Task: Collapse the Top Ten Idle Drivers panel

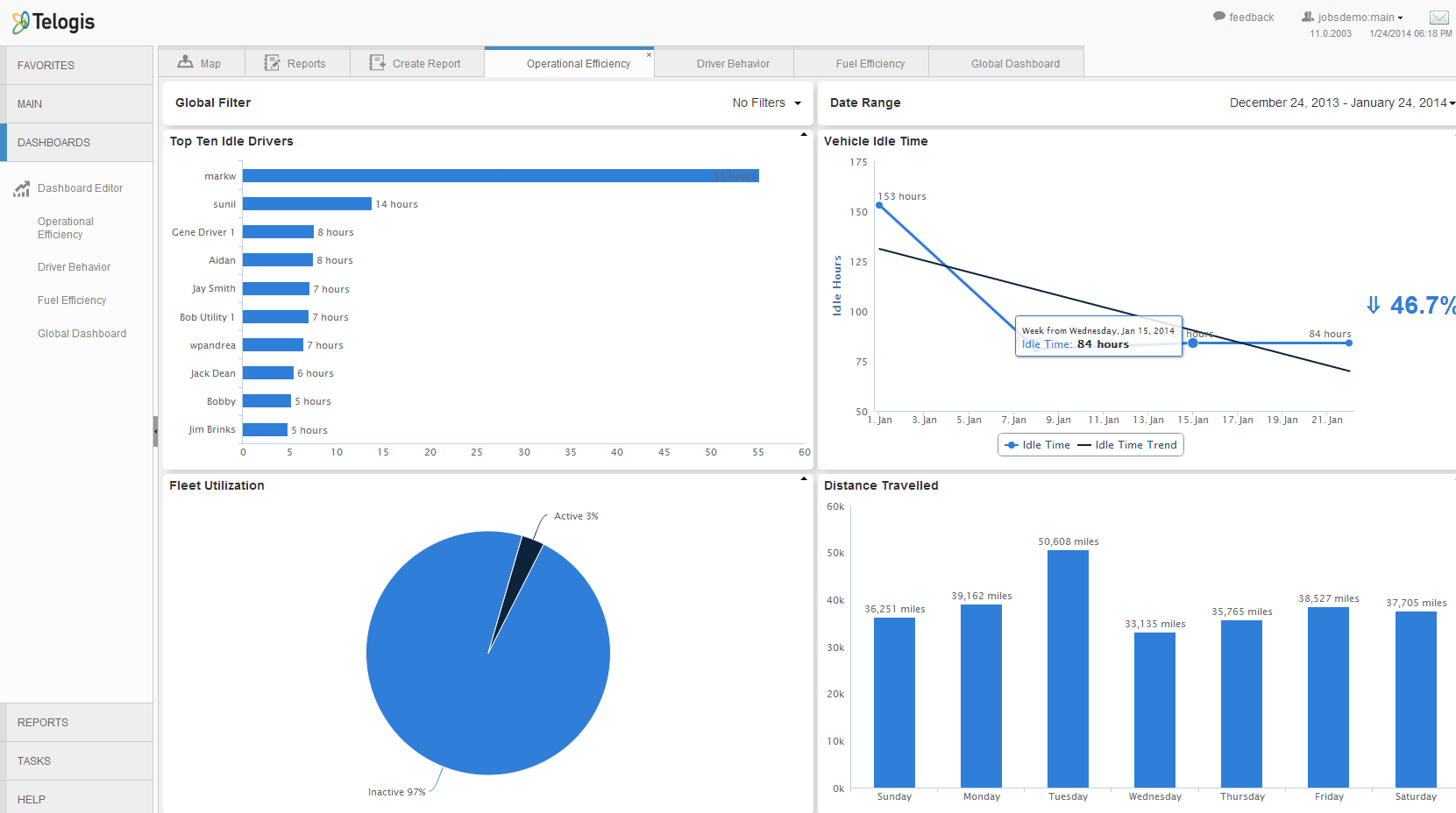Action: [804, 135]
